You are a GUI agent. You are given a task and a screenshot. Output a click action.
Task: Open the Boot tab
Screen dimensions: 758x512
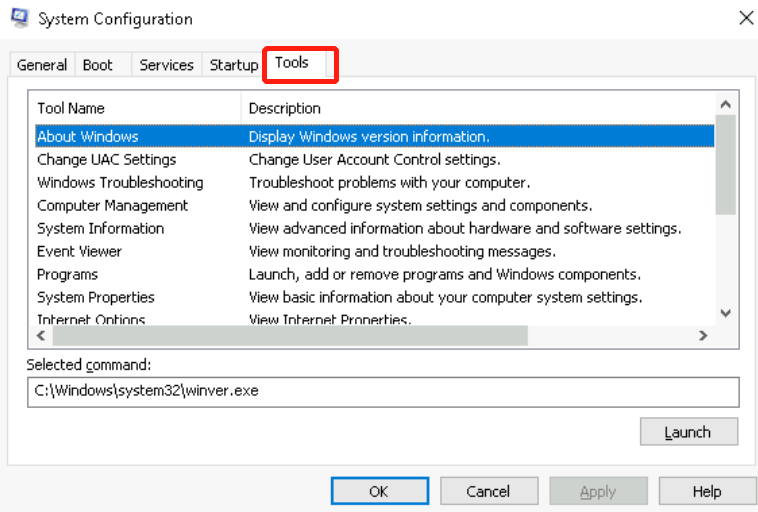98,65
